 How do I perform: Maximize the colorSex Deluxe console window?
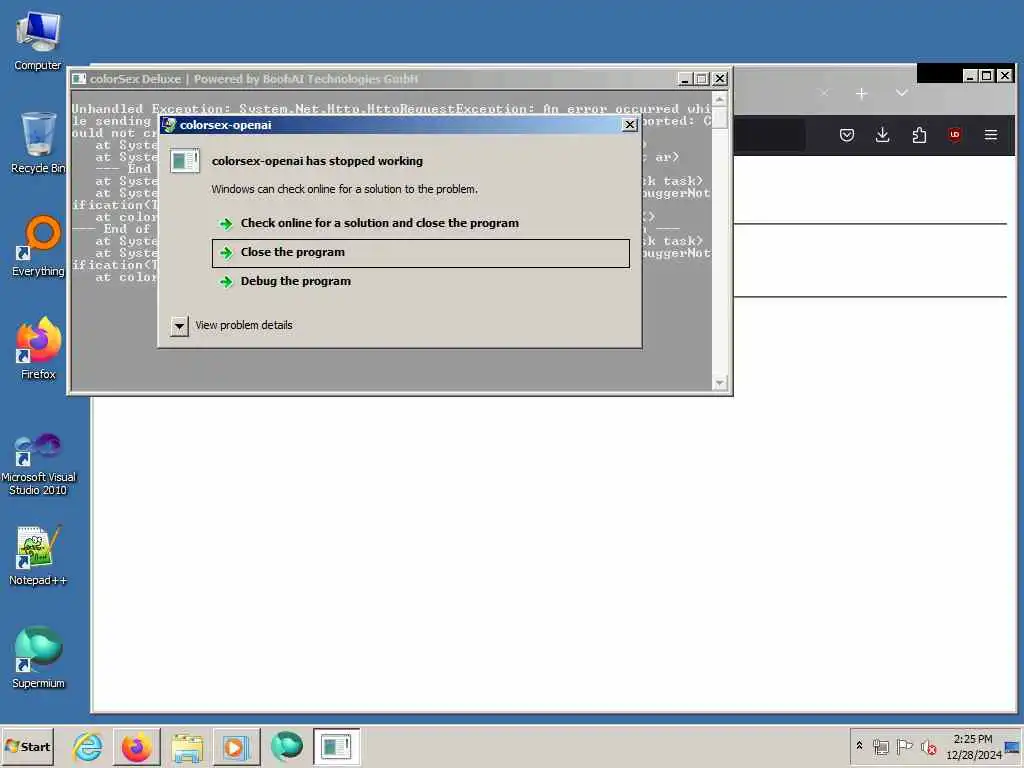coord(702,79)
